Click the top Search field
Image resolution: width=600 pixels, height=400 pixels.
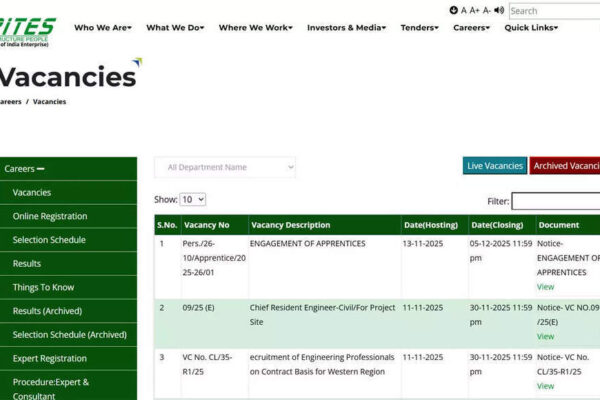(554, 11)
